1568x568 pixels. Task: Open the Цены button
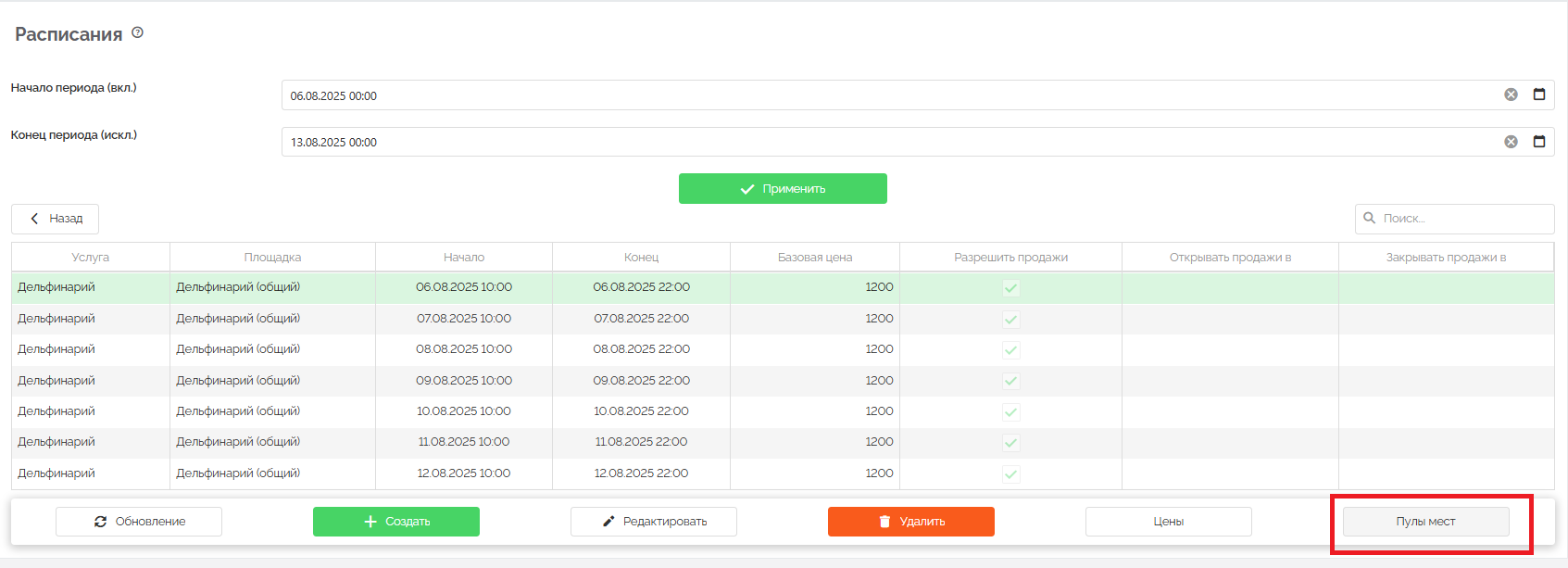click(1169, 522)
